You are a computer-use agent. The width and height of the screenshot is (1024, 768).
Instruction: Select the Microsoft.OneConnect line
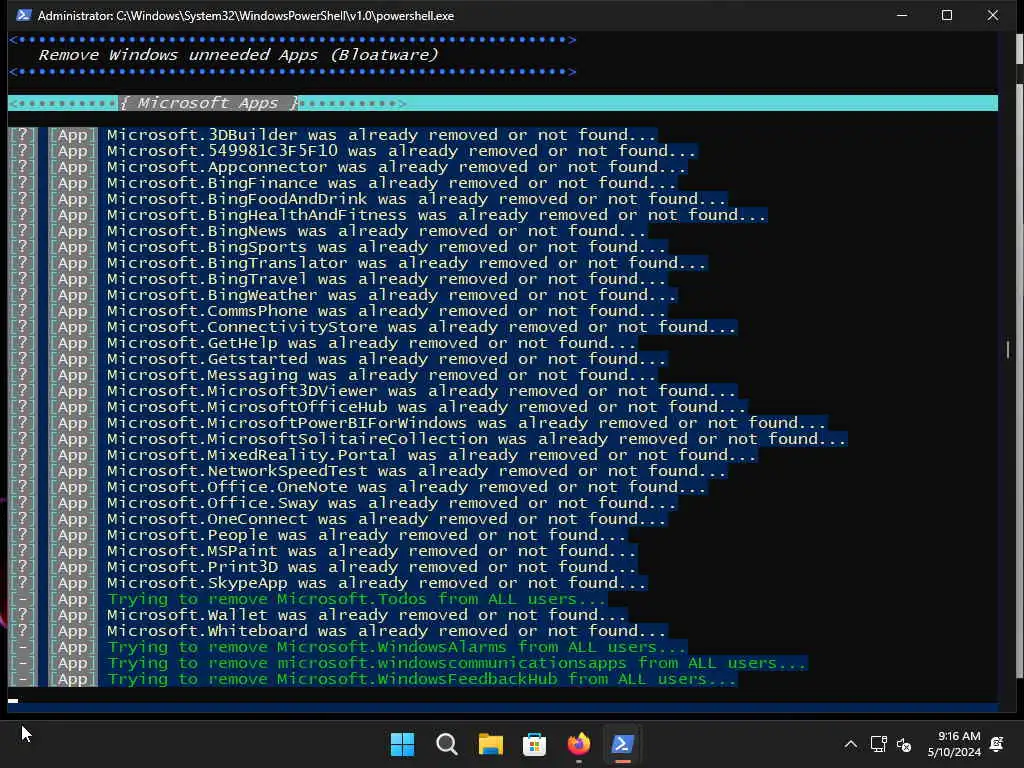coord(386,519)
